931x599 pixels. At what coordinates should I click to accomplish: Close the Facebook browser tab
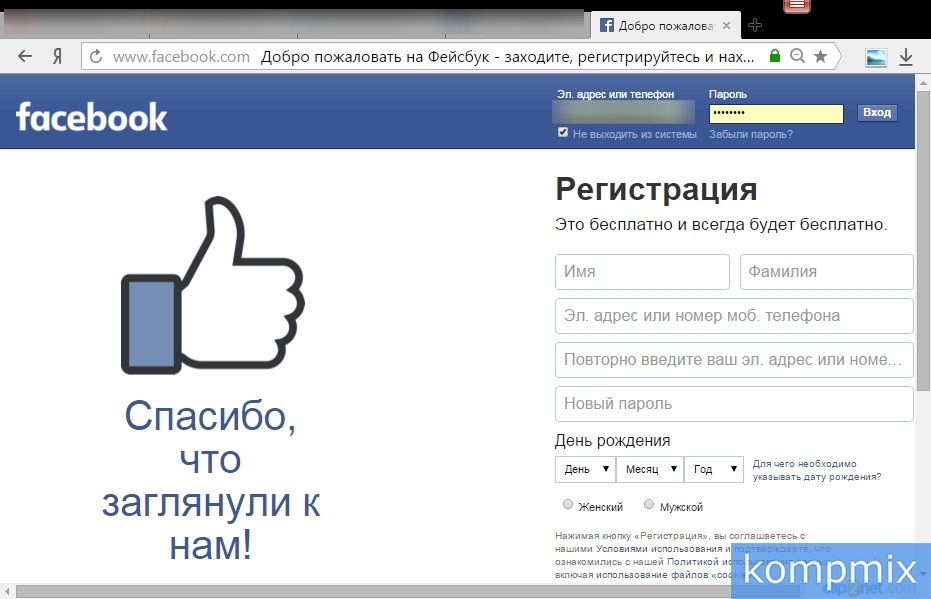tap(726, 26)
